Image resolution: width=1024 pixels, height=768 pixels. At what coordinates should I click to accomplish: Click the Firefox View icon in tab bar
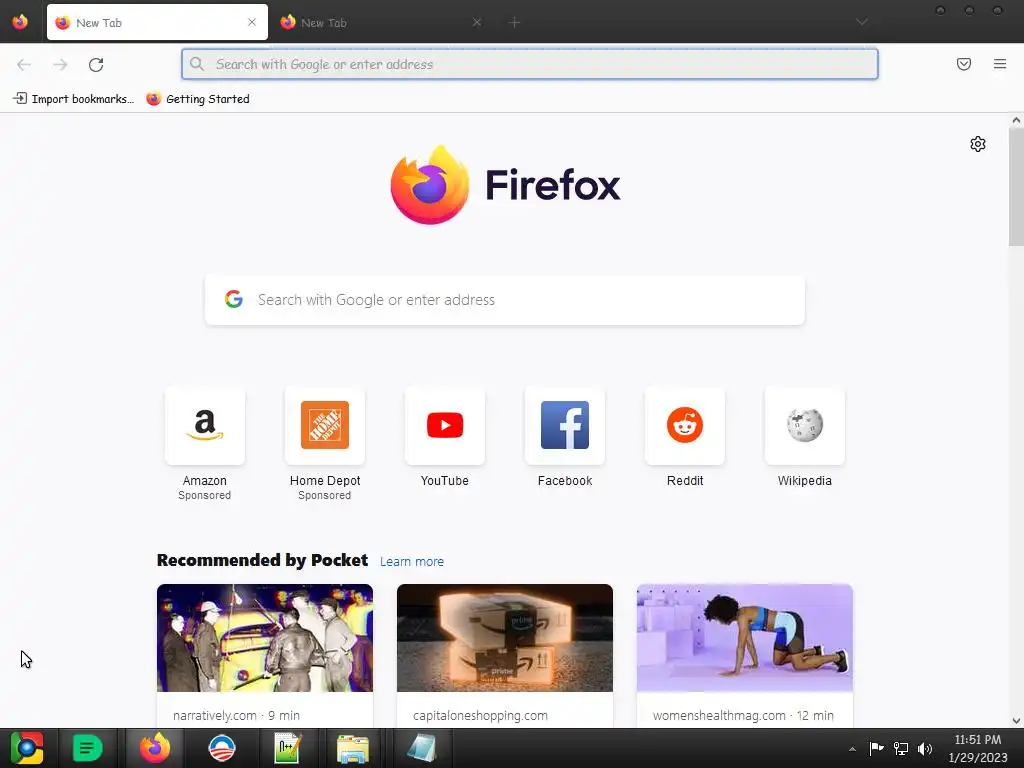(x=20, y=22)
